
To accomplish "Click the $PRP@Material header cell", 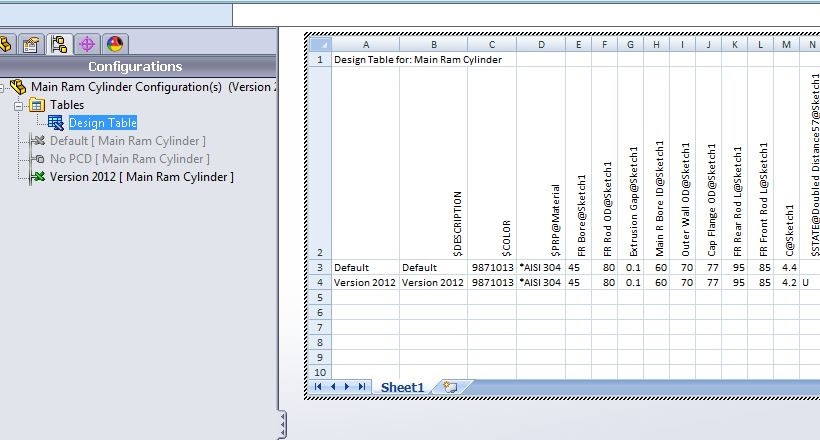I will tap(541, 163).
